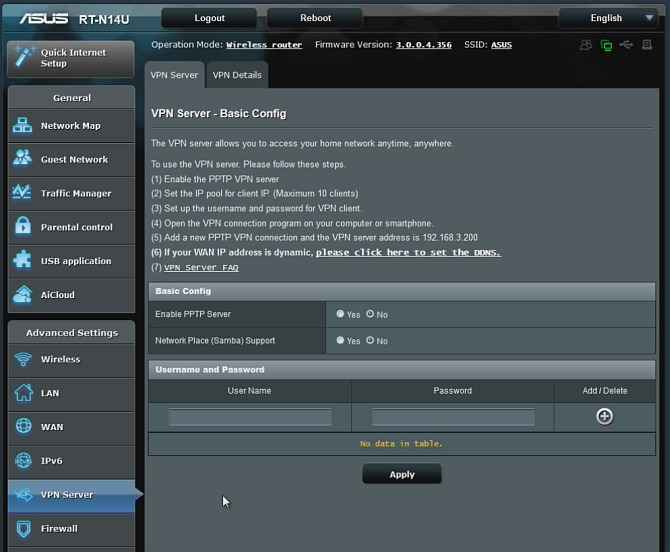Click the General heading
The width and height of the screenshot is (670, 552).
[72, 98]
